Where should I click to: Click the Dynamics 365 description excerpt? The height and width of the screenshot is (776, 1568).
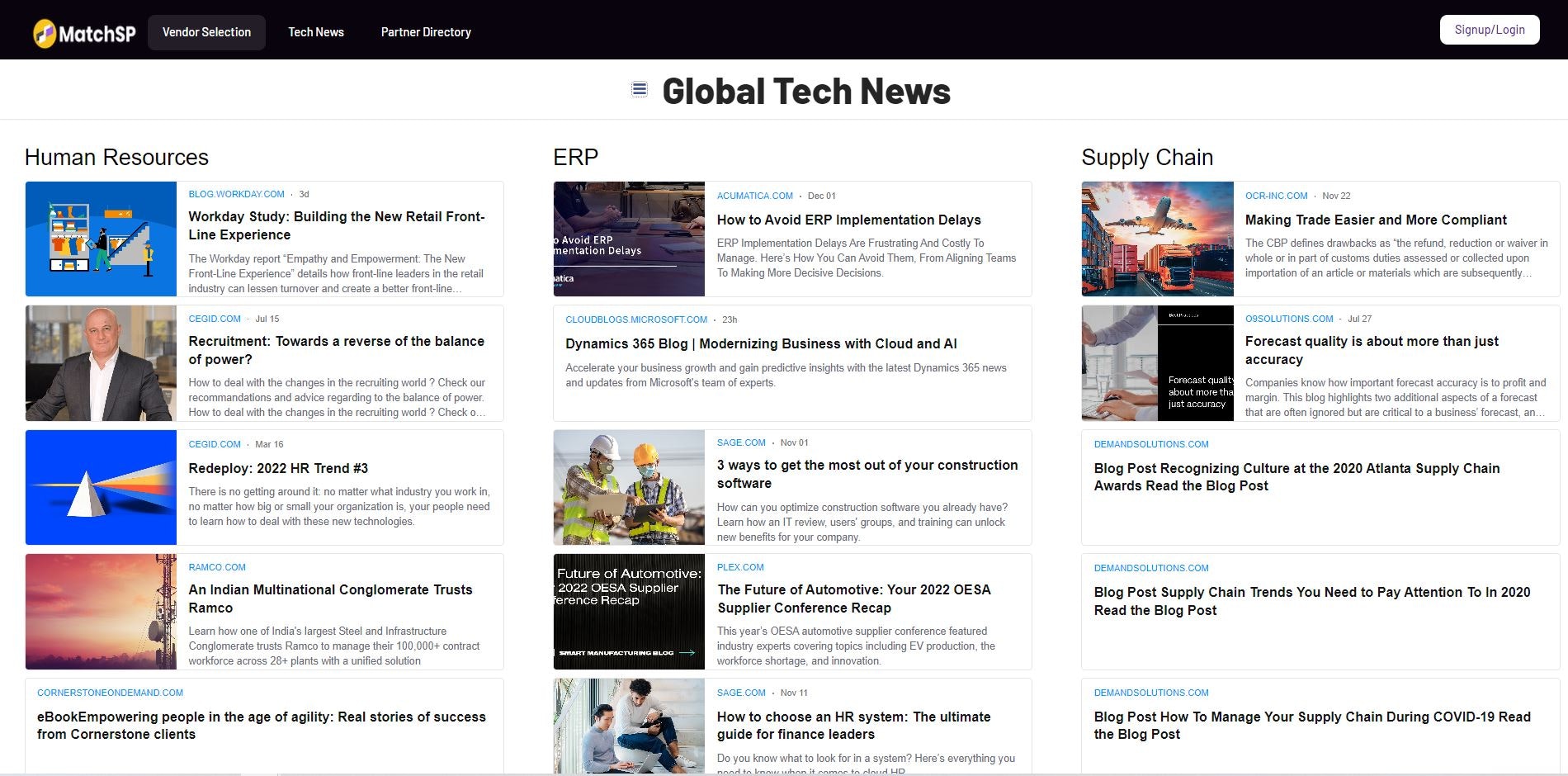(x=786, y=375)
